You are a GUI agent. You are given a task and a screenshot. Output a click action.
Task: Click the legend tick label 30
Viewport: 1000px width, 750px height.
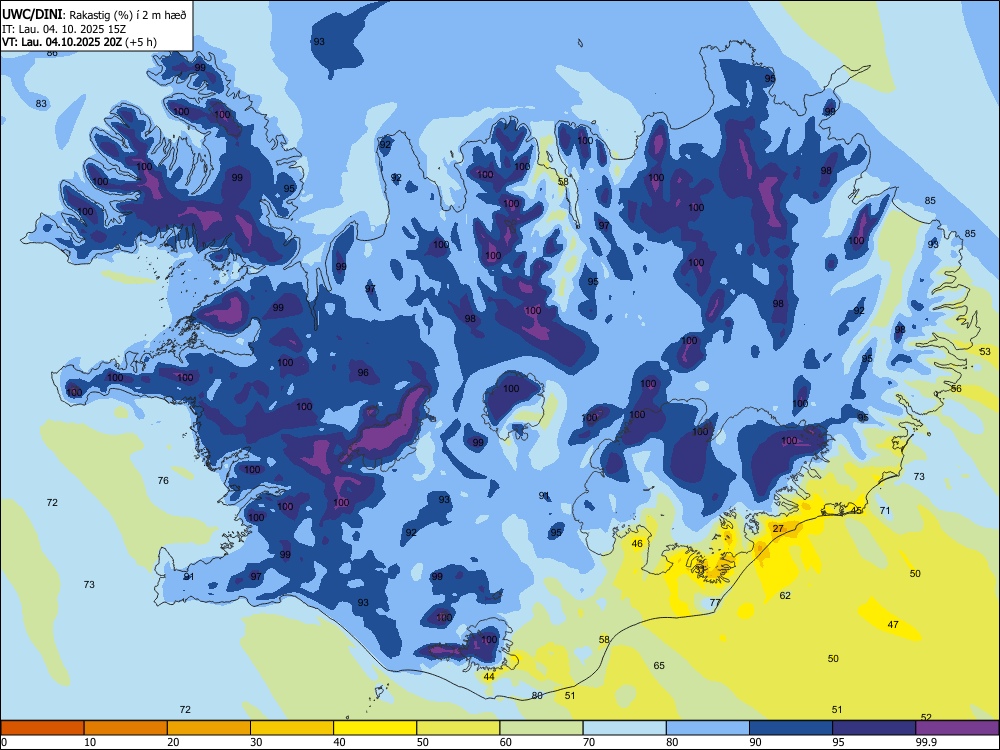256,742
